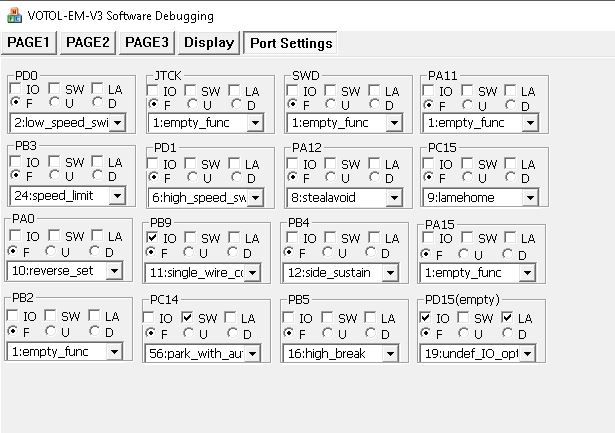
Task: Open the PB3 speed_limit function dropdown
Action: coord(117,196)
